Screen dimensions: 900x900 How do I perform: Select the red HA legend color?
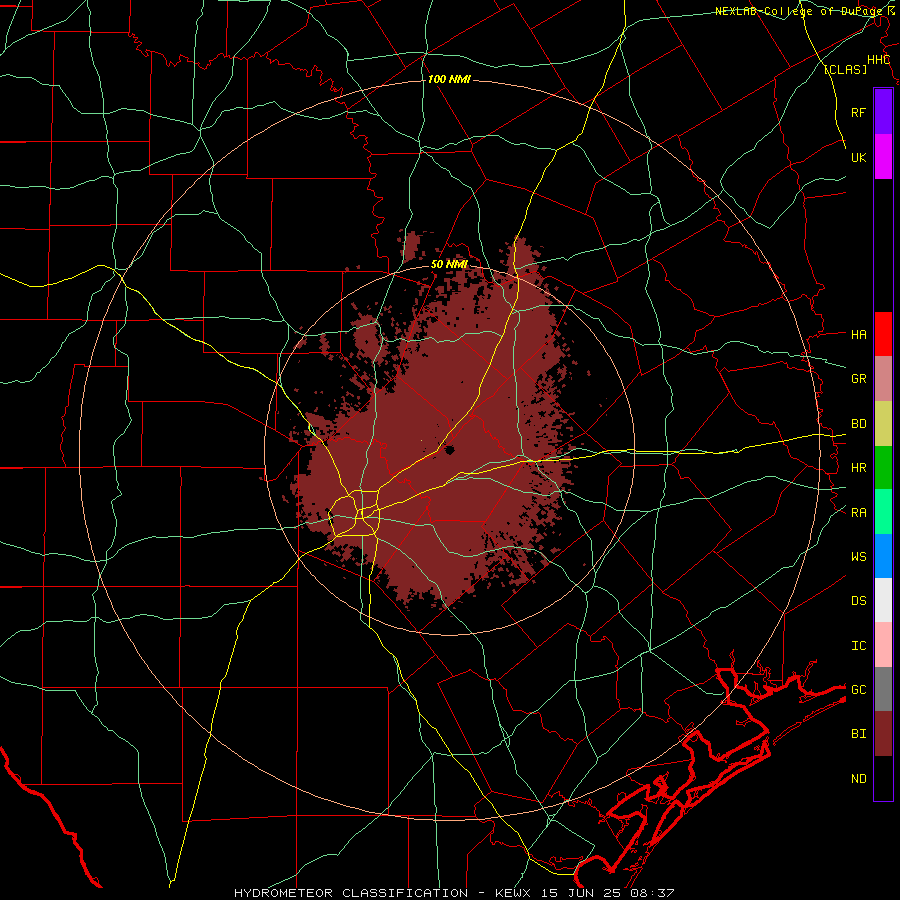pyautogui.click(x=883, y=334)
